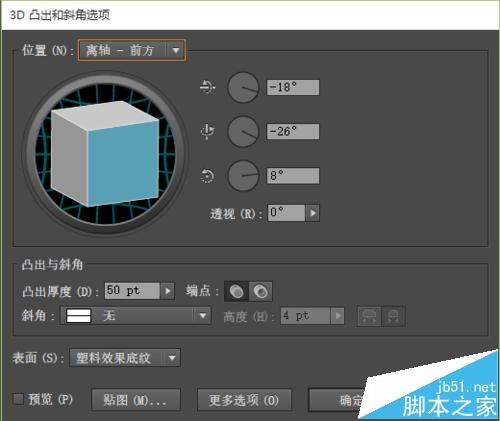500x421 pixels.
Task: Open the 斜角 bevel dropdown showing 无
Action: [136, 315]
